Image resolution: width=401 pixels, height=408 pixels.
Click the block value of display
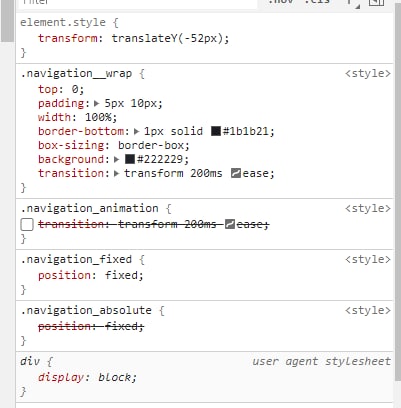click(x=115, y=377)
